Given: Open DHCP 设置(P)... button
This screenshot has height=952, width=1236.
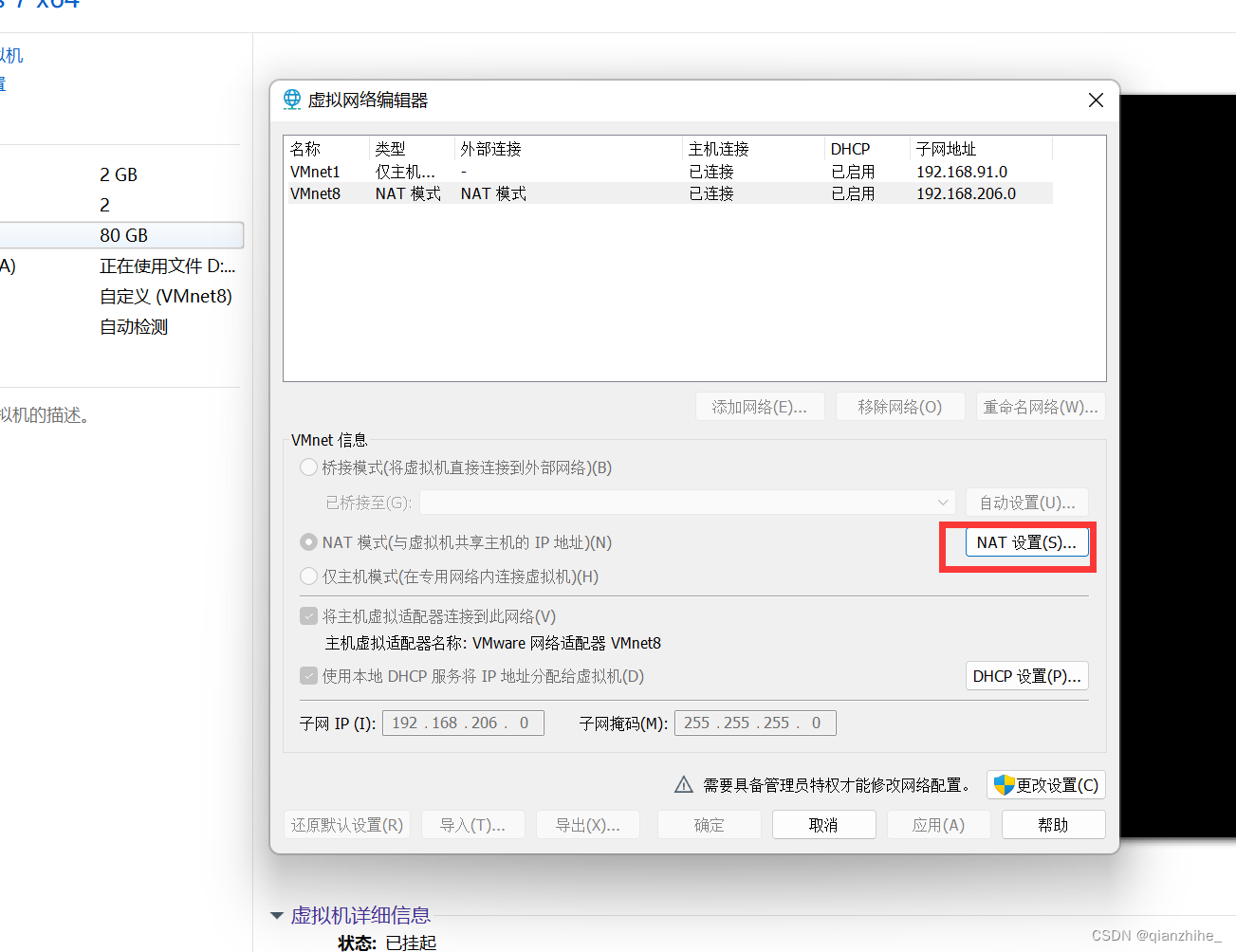Looking at the screenshot, I should (x=1026, y=676).
